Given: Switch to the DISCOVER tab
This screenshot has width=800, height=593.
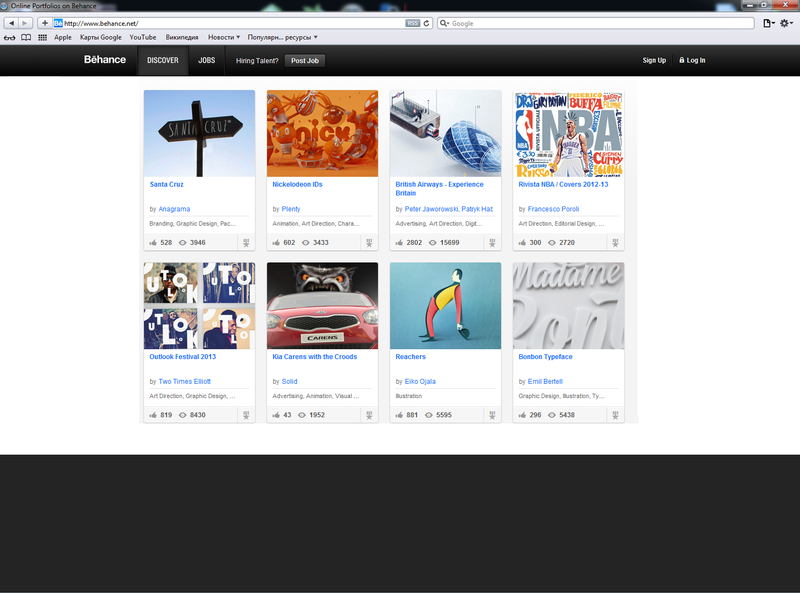Looking at the screenshot, I should point(163,60).
